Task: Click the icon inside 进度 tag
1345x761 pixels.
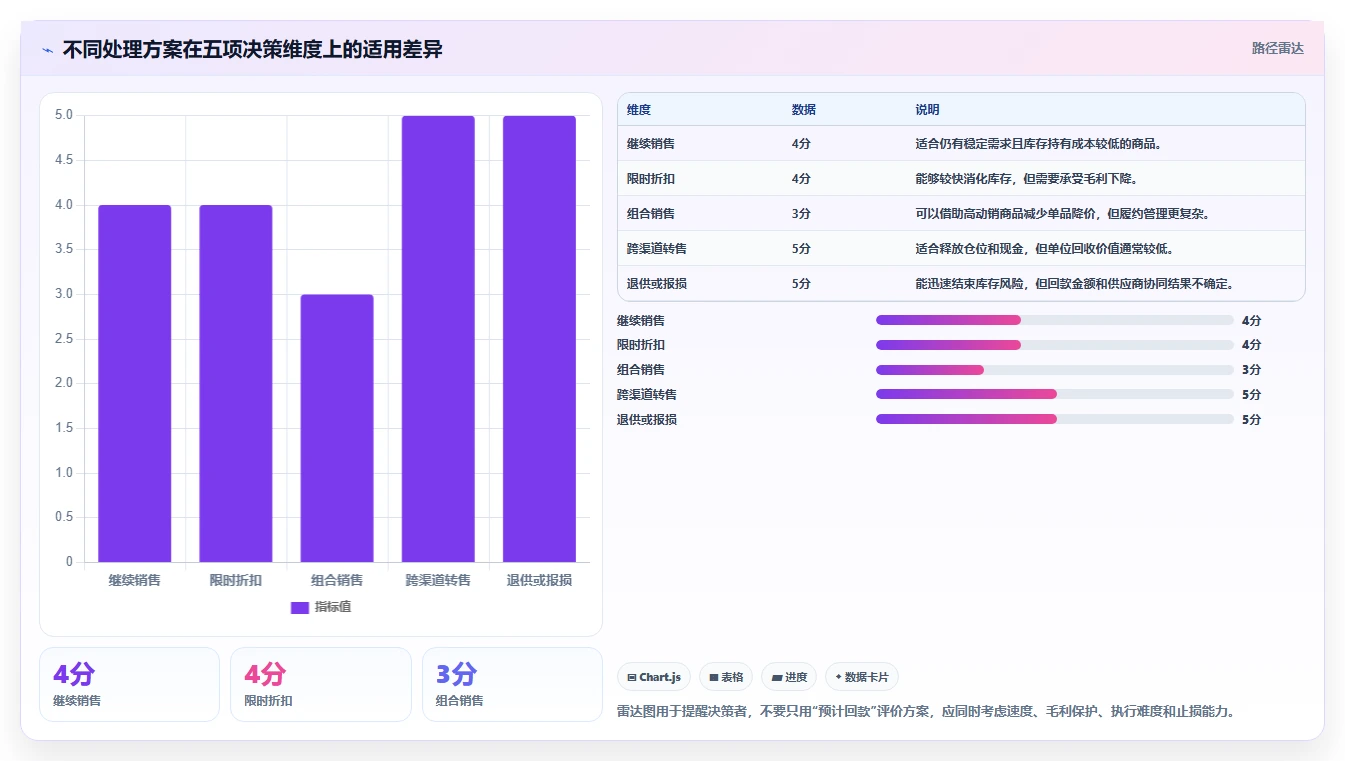Action: pyautogui.click(x=776, y=678)
